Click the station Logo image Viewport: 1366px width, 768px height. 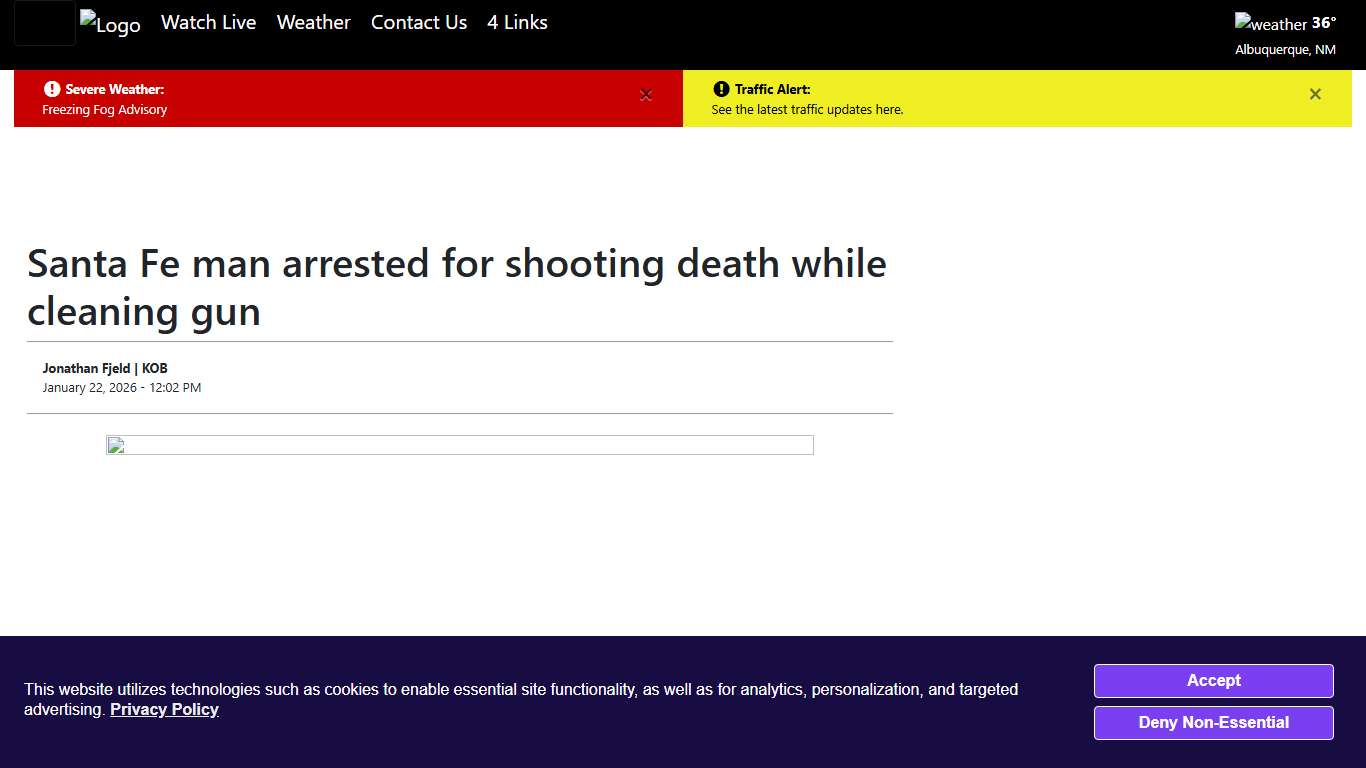110,25
